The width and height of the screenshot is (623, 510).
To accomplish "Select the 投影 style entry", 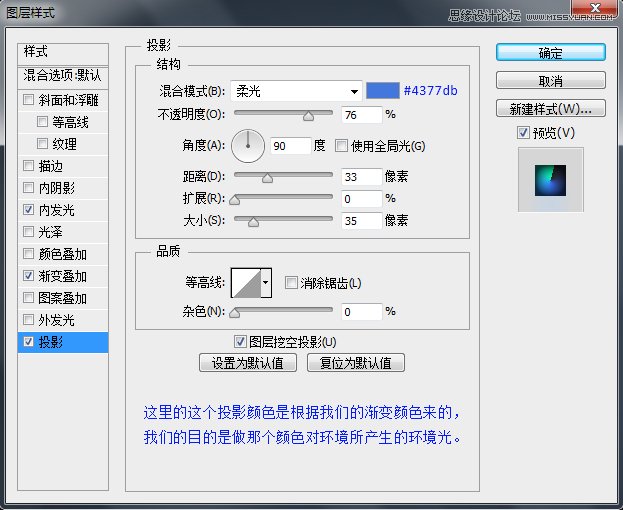I will coord(62,342).
